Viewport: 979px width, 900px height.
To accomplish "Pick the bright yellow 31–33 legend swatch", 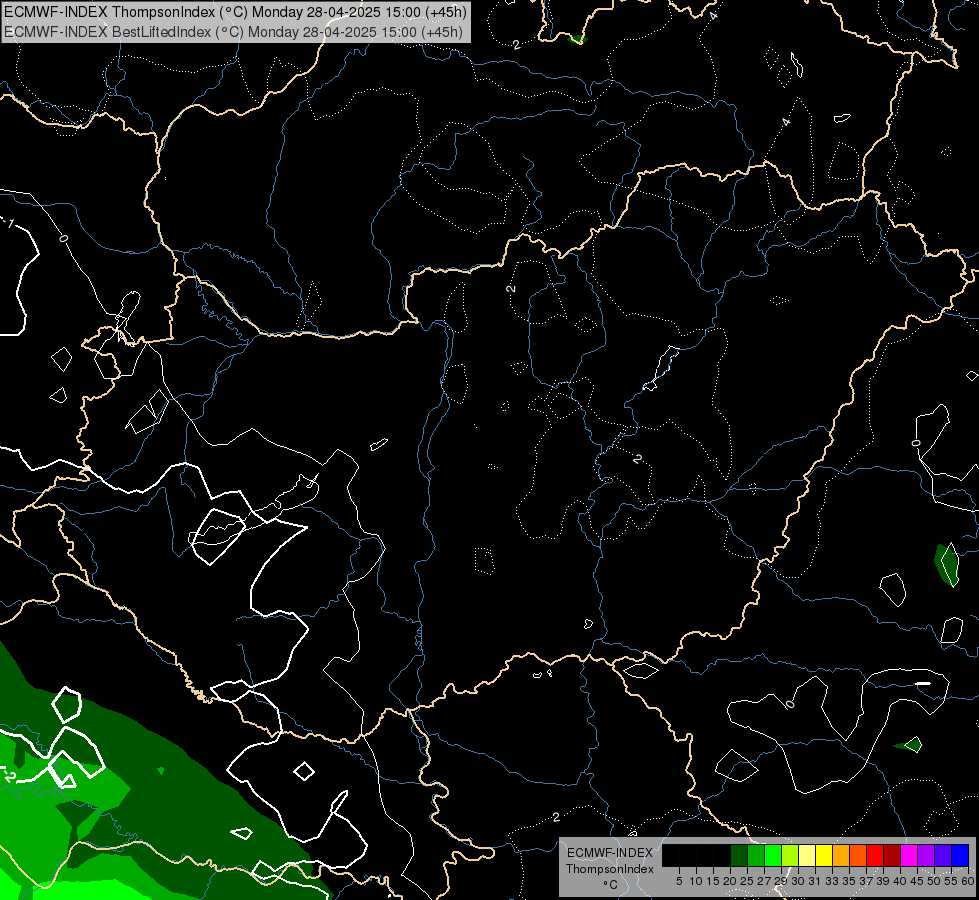I will (x=824, y=855).
